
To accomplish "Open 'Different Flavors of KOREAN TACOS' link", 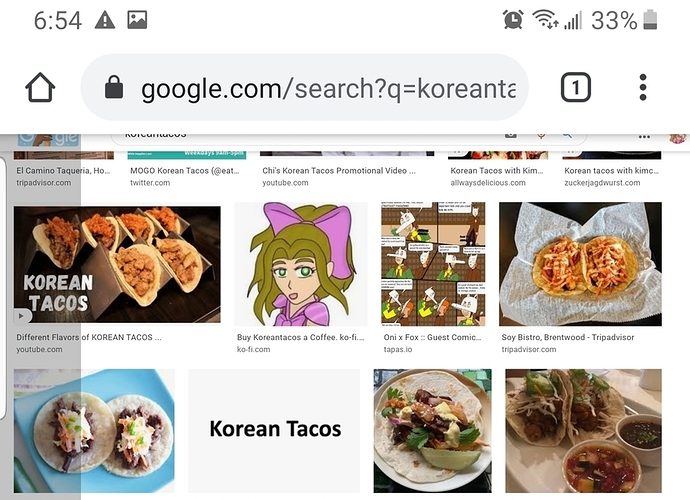I will [x=89, y=338].
